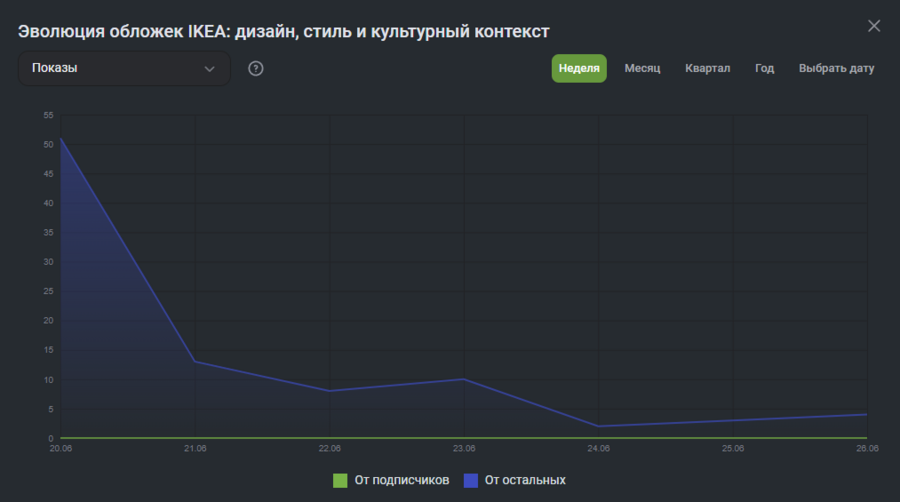
Task: Click the От остальных legend label
Action: 525,480
